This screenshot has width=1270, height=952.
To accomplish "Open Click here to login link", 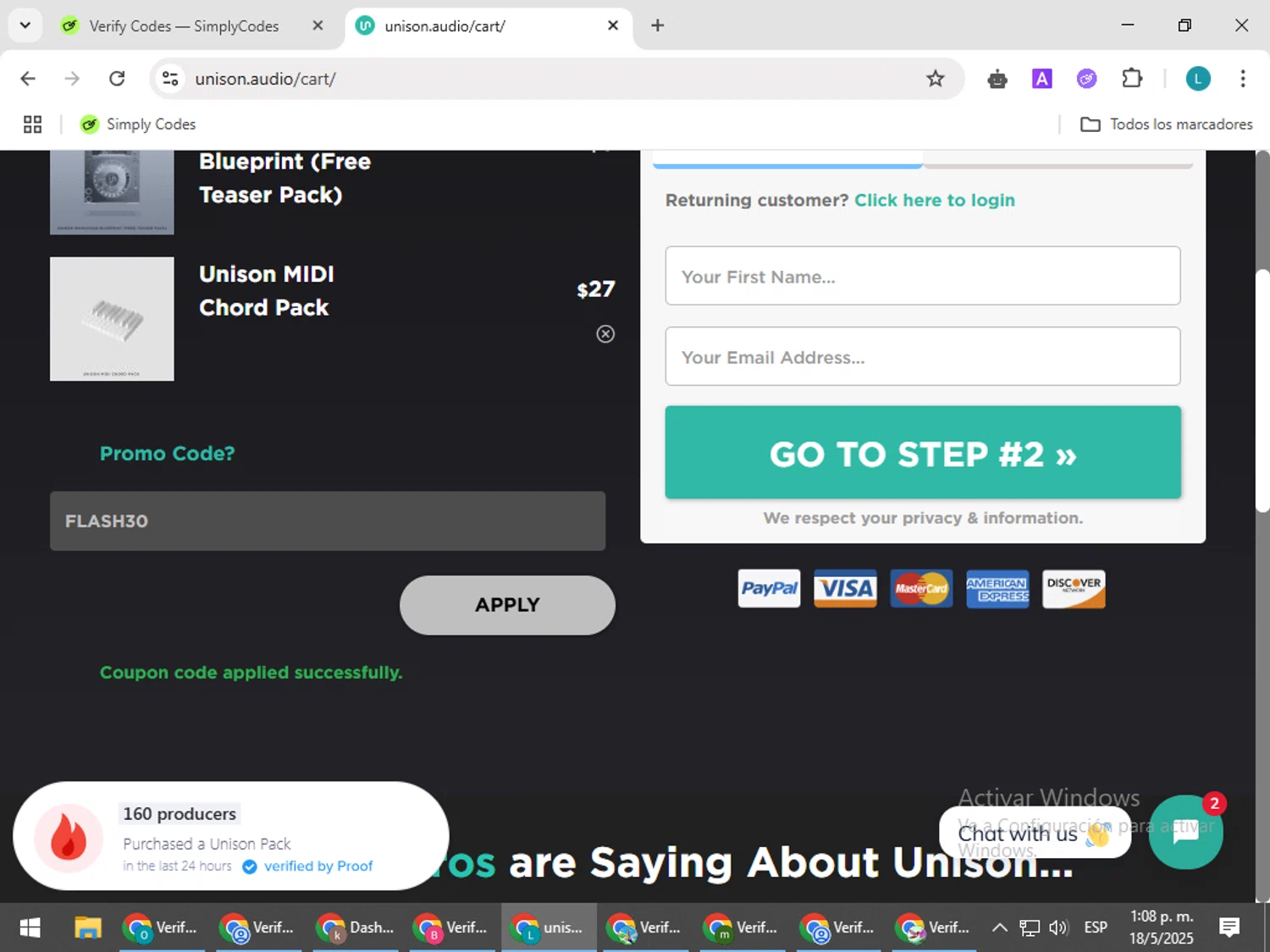I will tap(934, 201).
